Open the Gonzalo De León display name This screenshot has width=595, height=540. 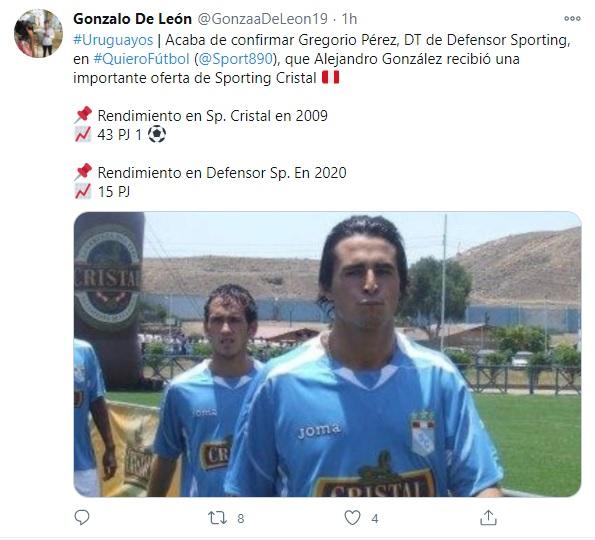[132, 19]
